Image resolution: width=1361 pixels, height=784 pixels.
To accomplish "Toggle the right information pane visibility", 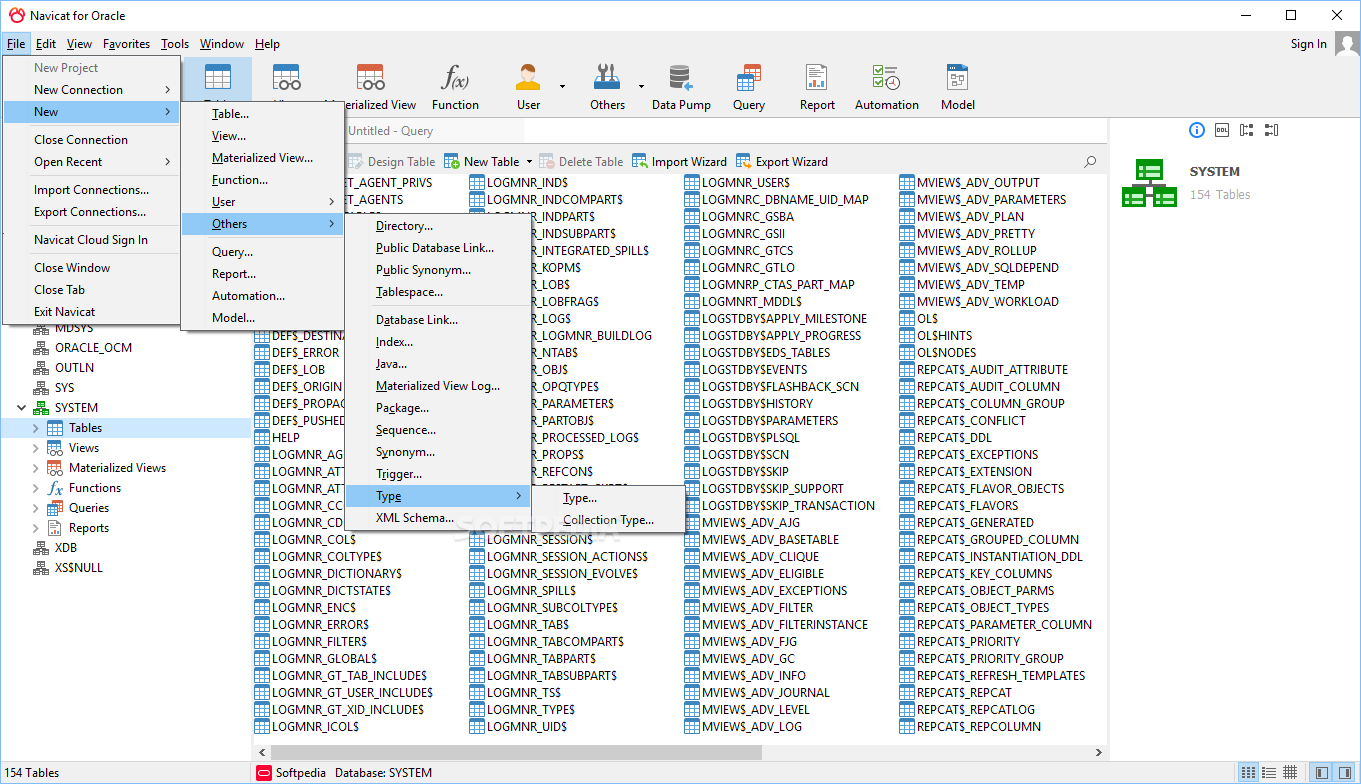I will click(x=1344, y=772).
